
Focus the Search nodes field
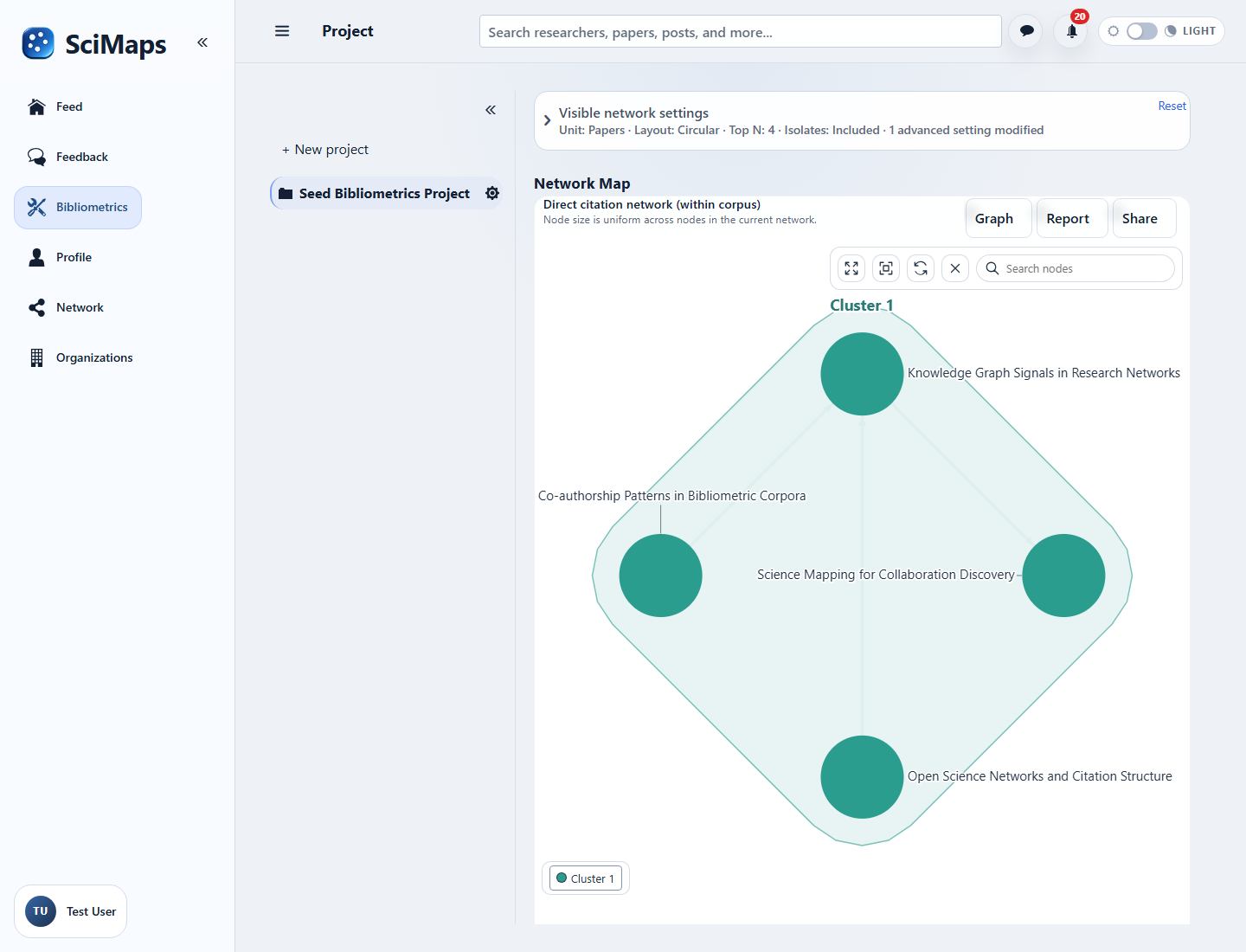1076,268
